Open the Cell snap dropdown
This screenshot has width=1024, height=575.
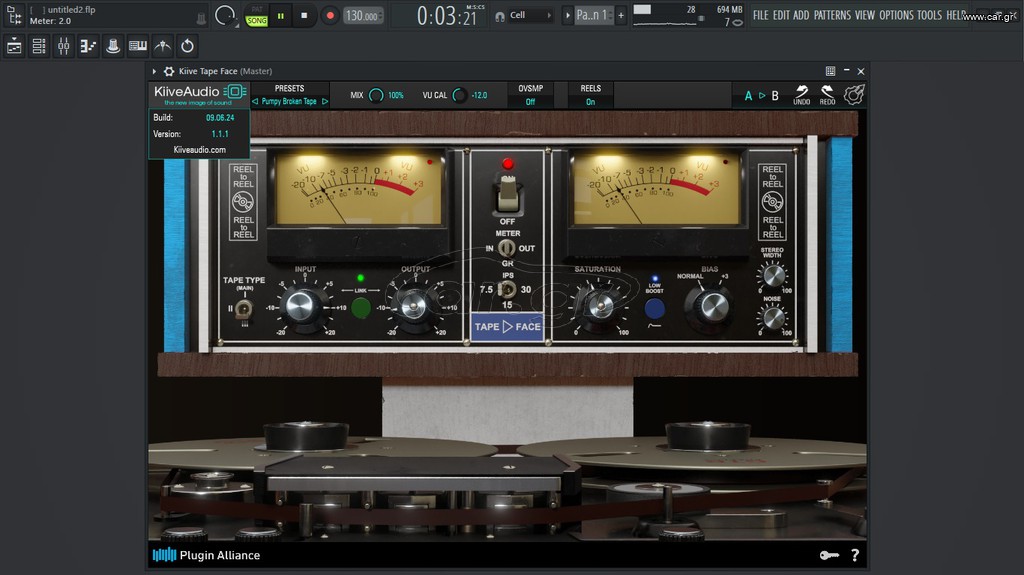(x=530, y=15)
